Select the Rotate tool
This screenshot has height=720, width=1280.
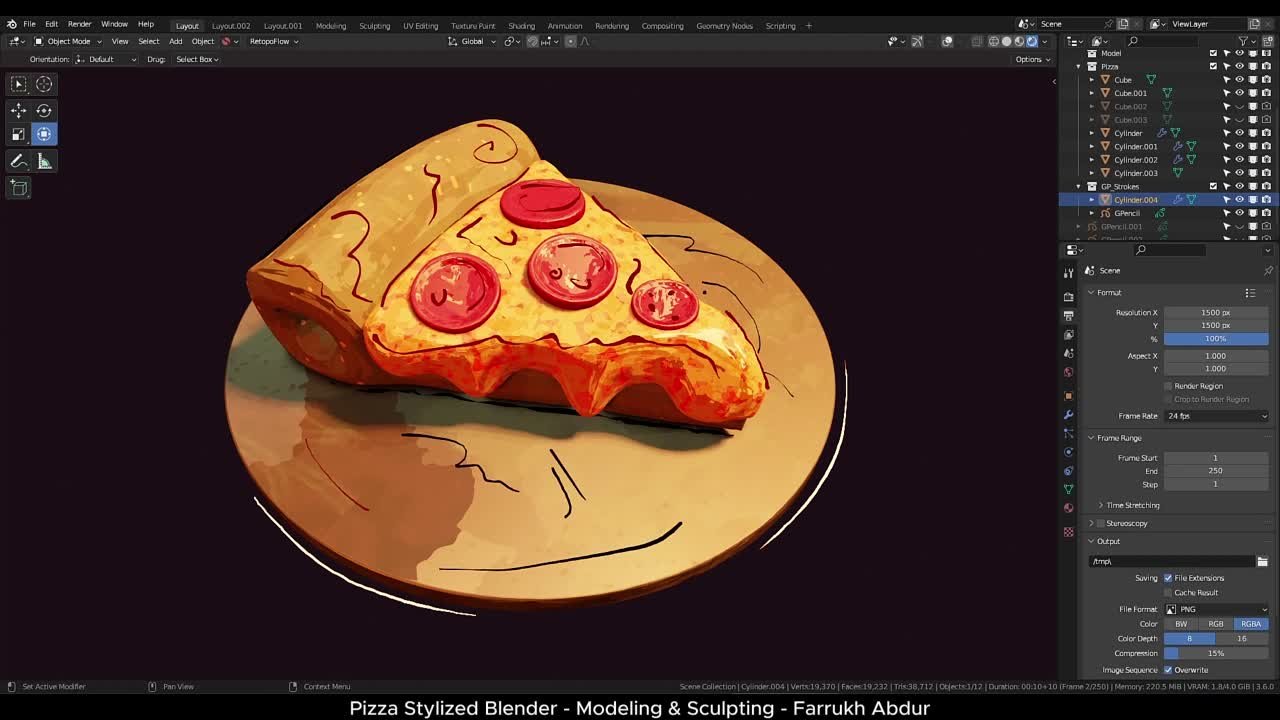click(43, 108)
